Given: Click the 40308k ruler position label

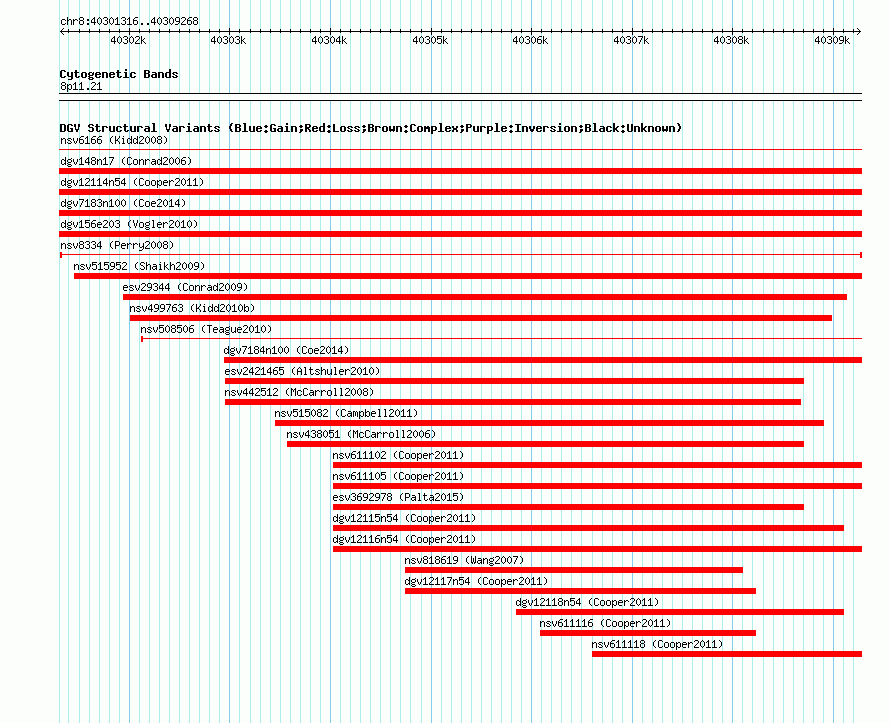Looking at the screenshot, I should [731, 40].
